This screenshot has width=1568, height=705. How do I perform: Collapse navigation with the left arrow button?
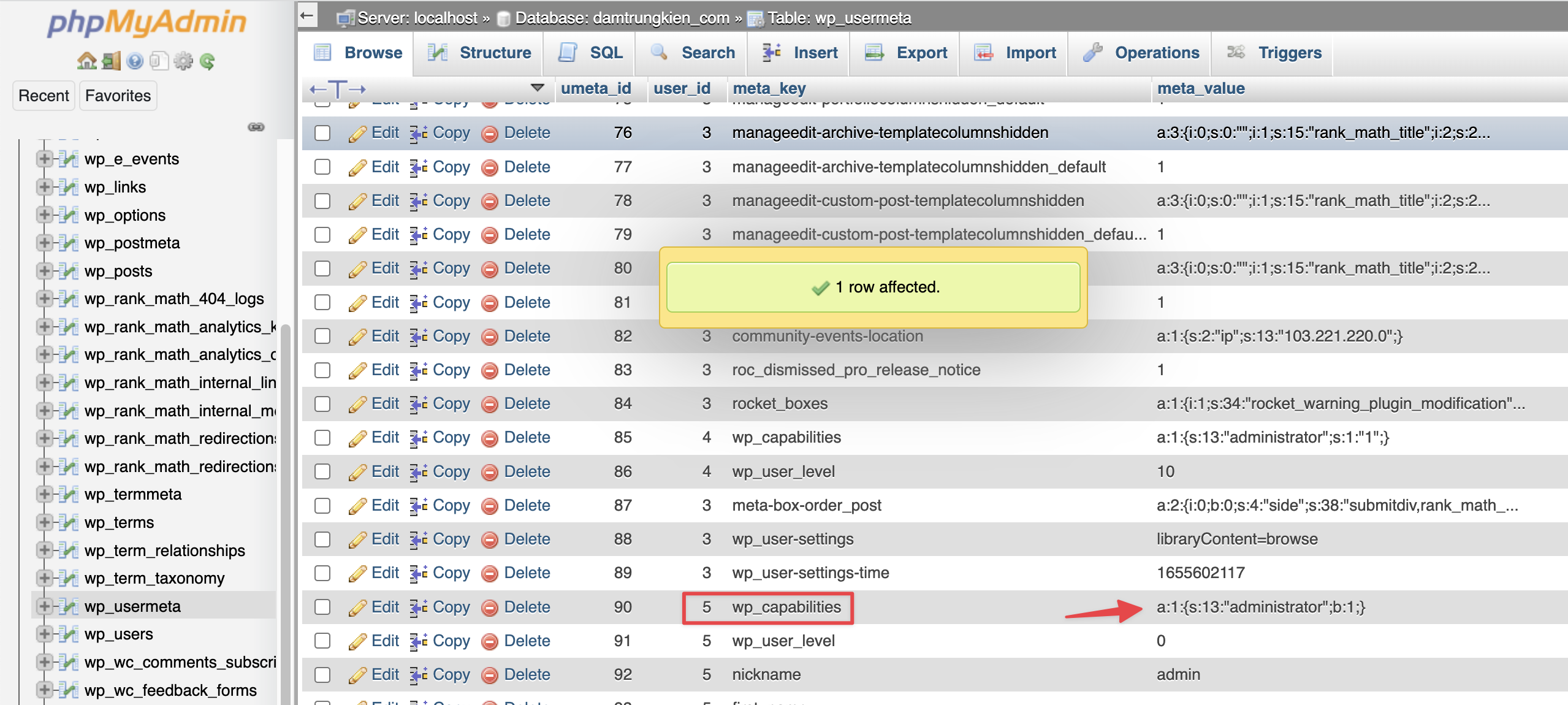point(308,15)
